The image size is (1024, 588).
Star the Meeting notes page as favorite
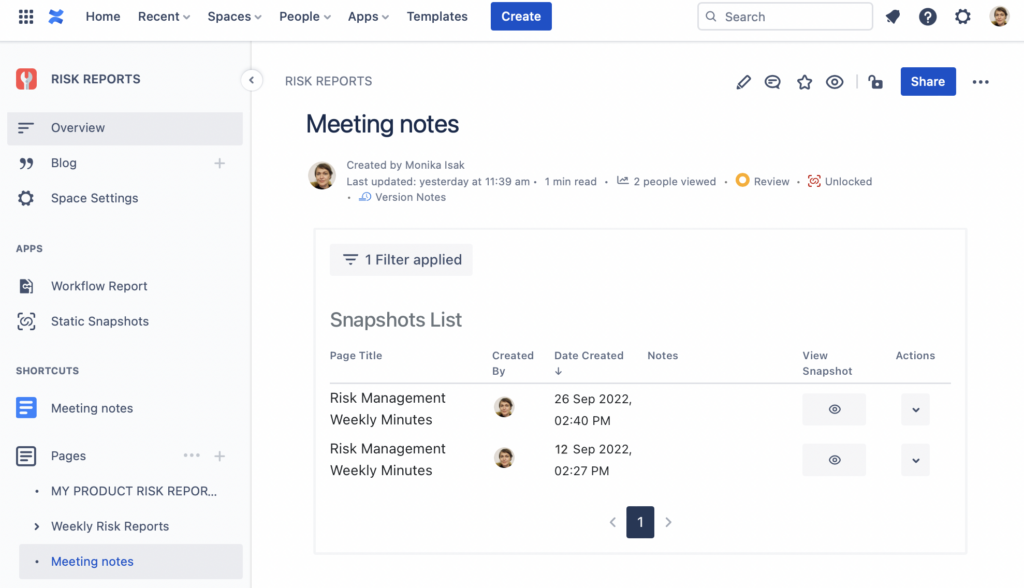(804, 81)
